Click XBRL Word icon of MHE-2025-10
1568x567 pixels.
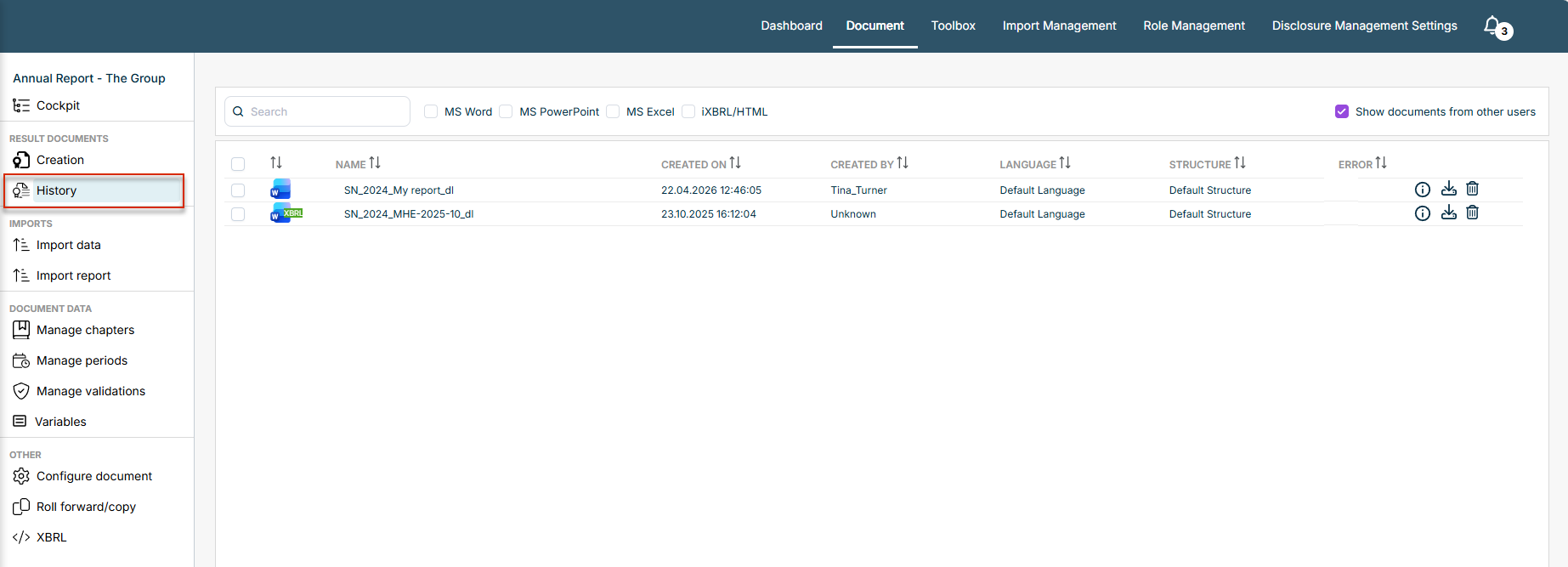point(286,213)
